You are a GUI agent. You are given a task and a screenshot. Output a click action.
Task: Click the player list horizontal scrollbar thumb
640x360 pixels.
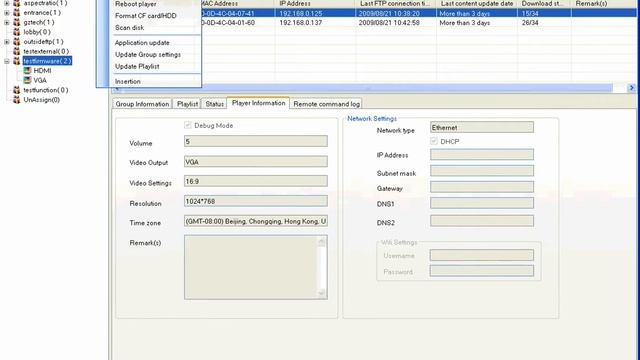(367, 88)
